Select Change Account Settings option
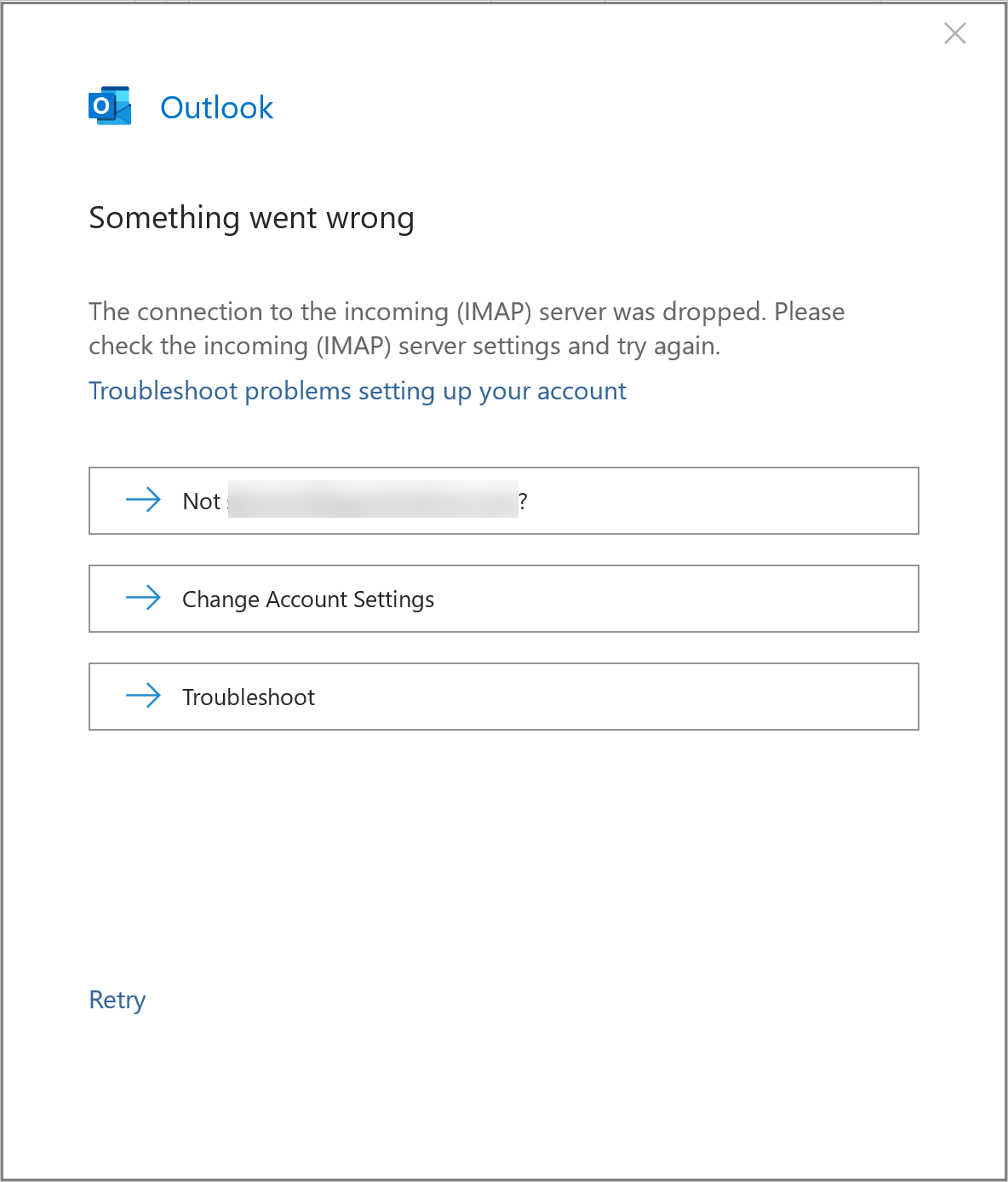The width and height of the screenshot is (1008, 1182). [504, 599]
